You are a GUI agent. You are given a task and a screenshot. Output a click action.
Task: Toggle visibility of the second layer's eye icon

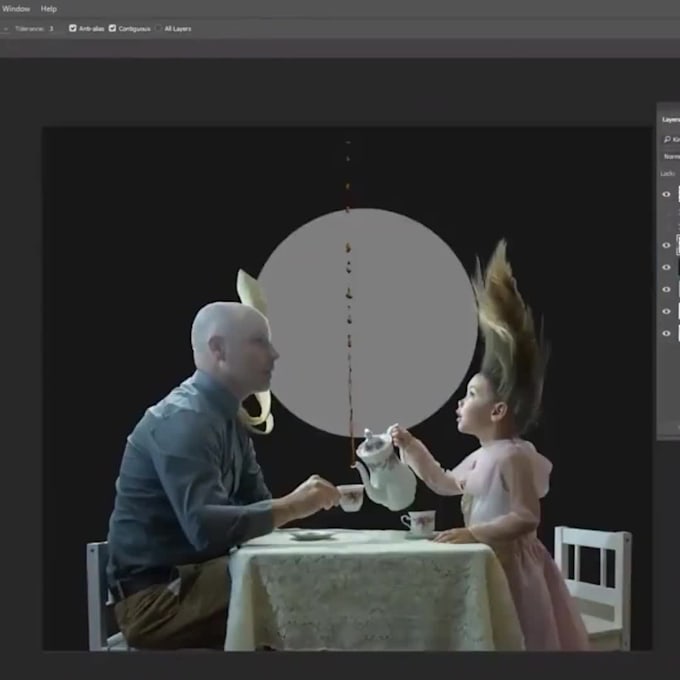point(667,245)
